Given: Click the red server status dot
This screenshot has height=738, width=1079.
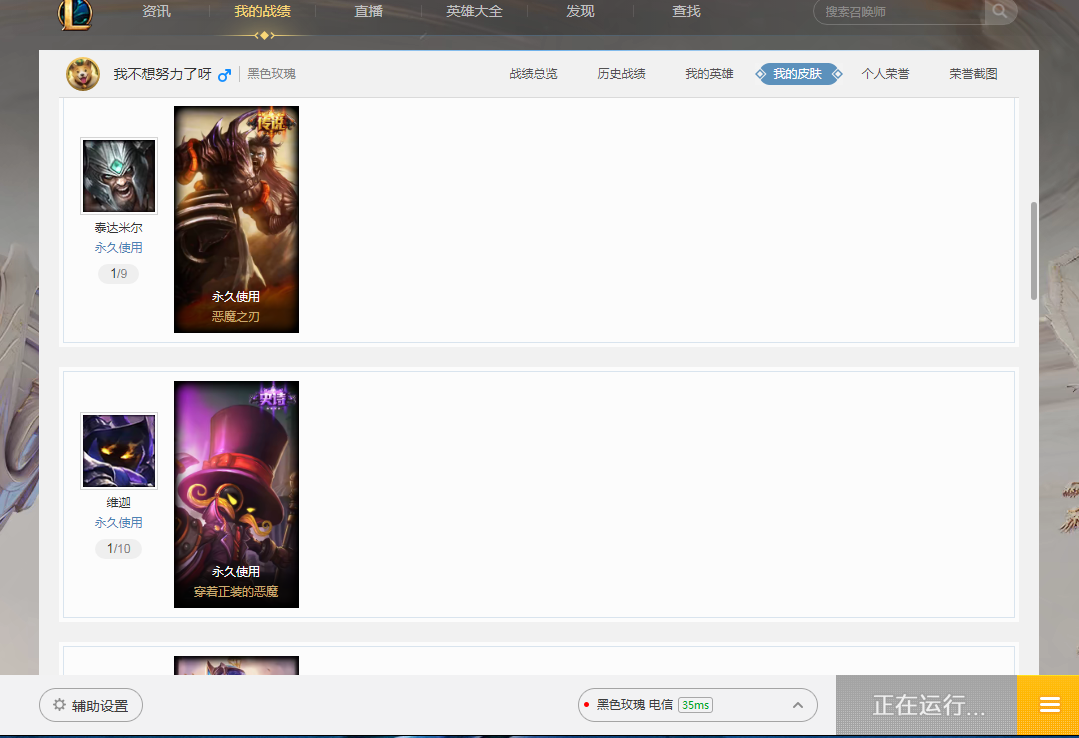Looking at the screenshot, I should [x=587, y=704].
